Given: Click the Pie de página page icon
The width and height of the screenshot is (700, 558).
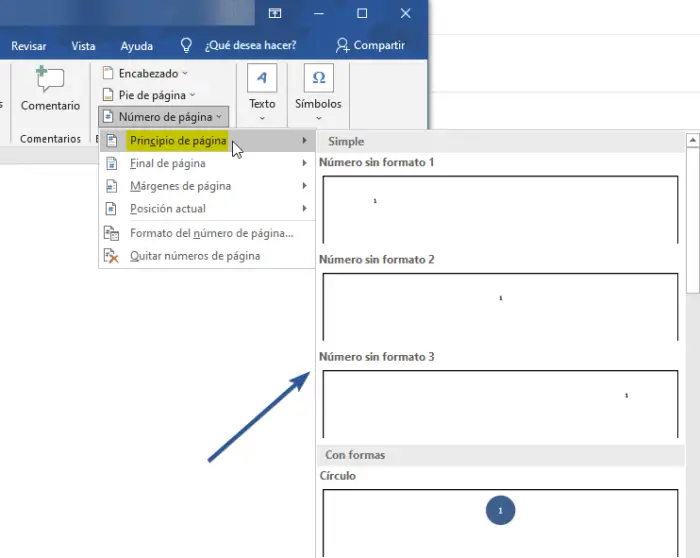Looking at the screenshot, I should click(108, 95).
